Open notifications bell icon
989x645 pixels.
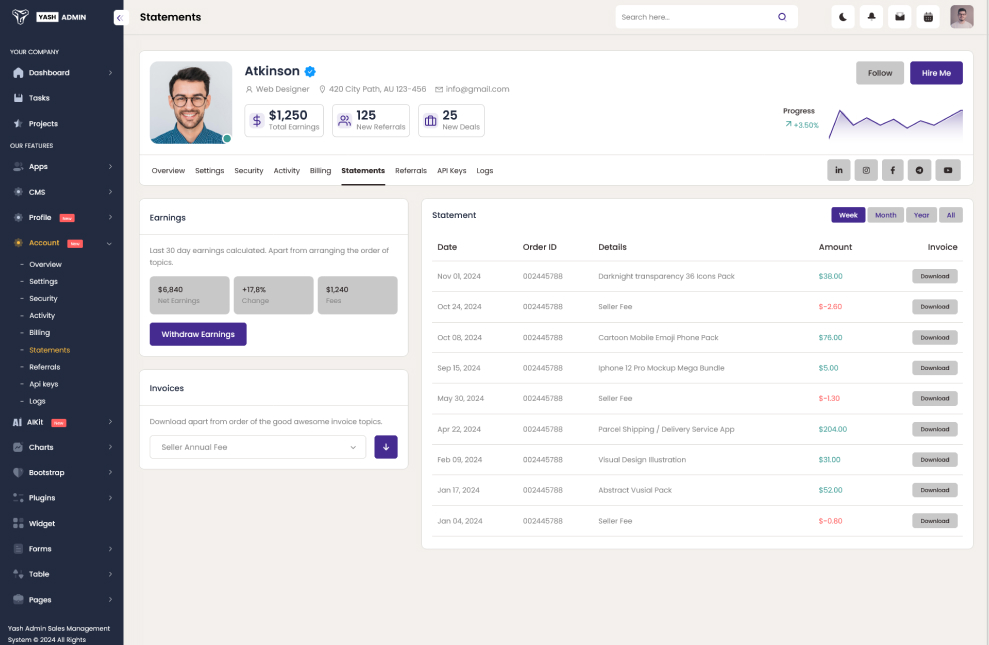[x=871, y=17]
